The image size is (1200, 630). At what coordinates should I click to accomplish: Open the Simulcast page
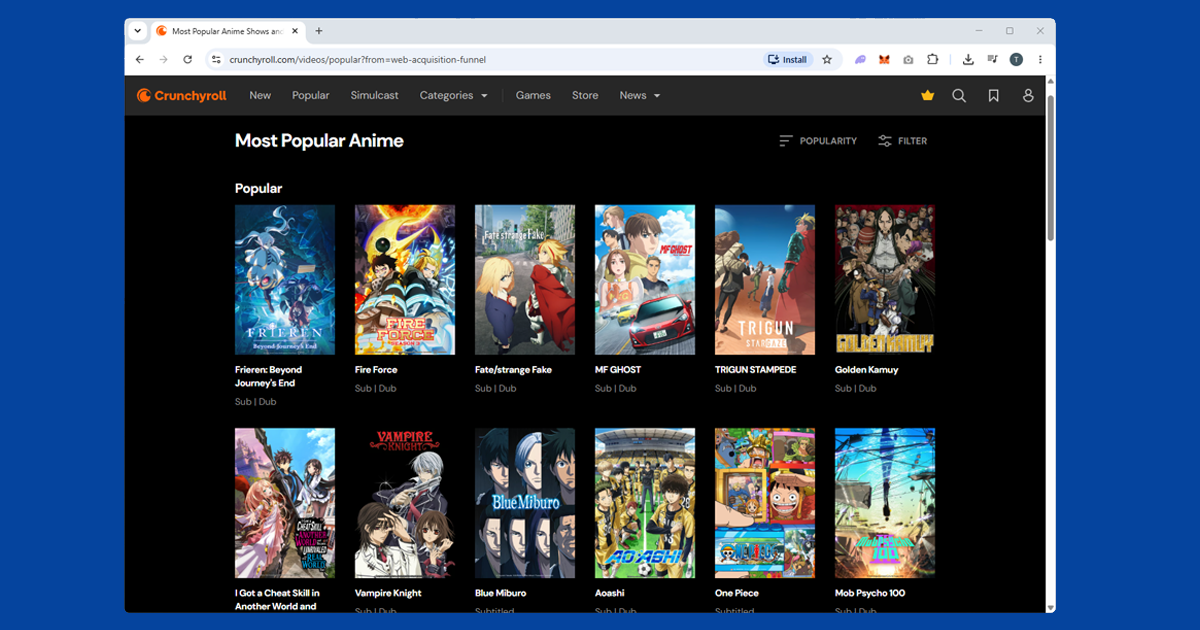(x=374, y=95)
